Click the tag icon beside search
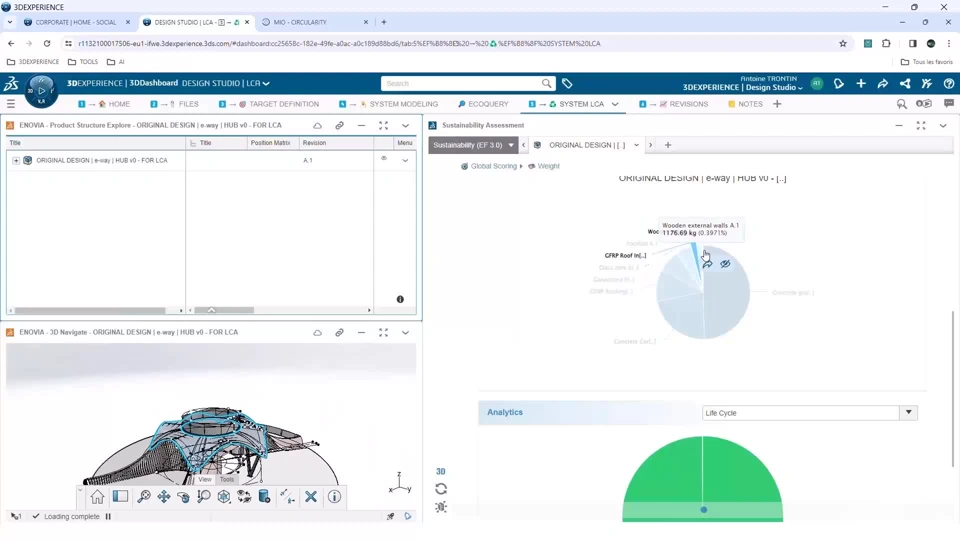Image resolution: width=960 pixels, height=540 pixels. tap(567, 83)
